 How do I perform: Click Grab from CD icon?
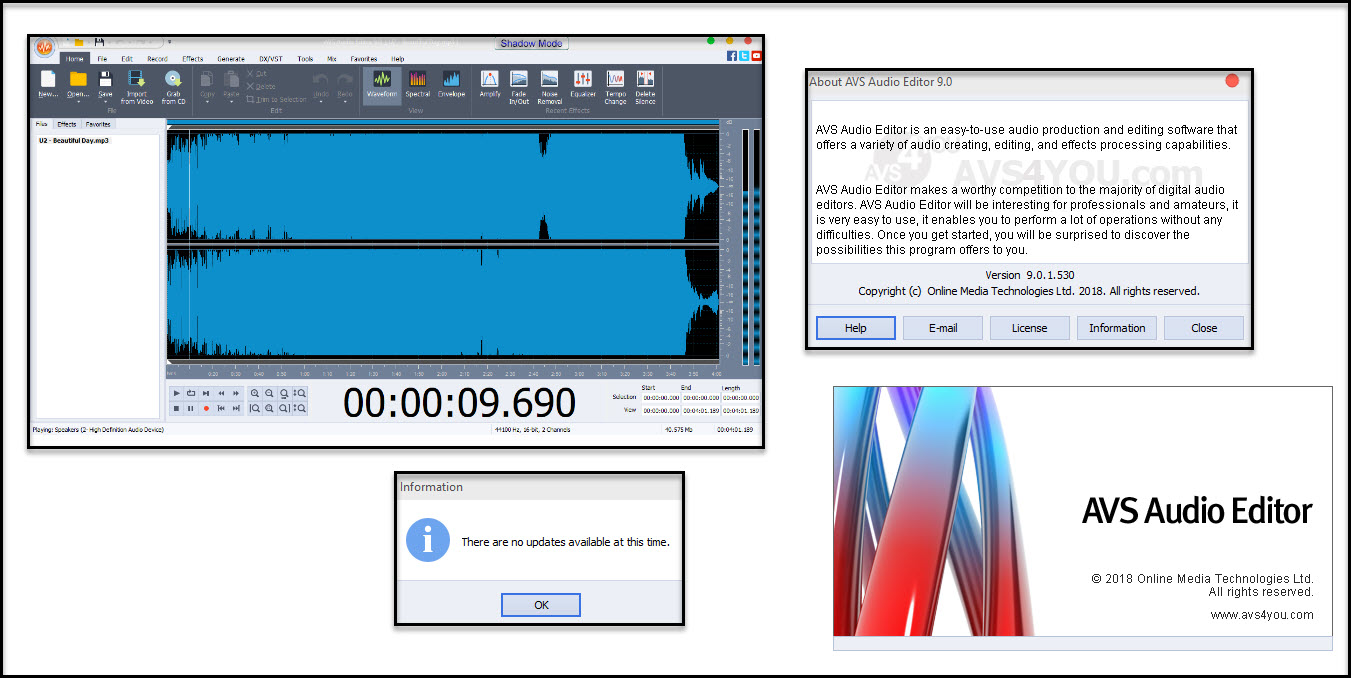click(x=173, y=79)
